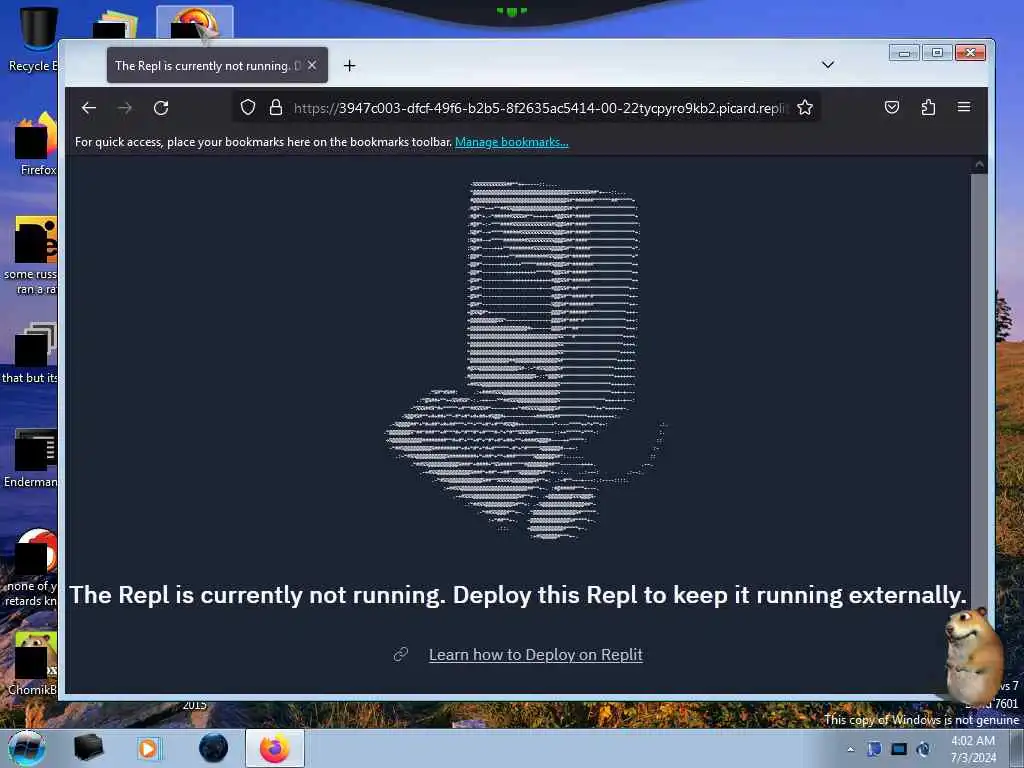Click 'The Repl is currently not running' heading
The width and height of the screenshot is (1024, 768).
(518, 595)
